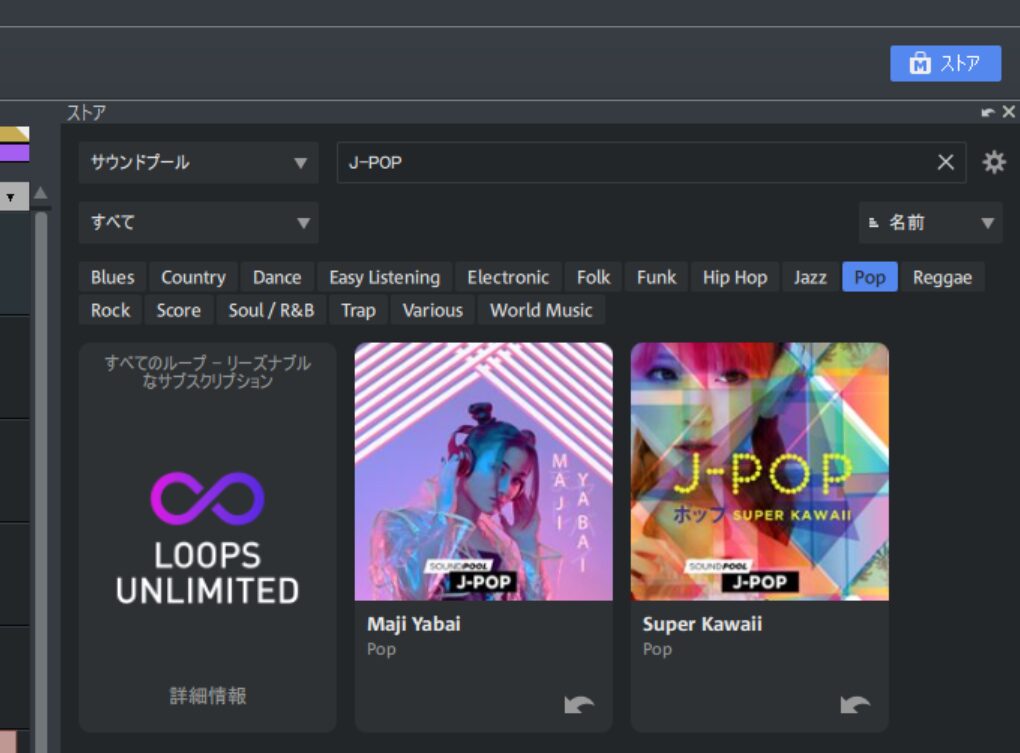The width and height of the screenshot is (1020, 753).
Task: Click the vertical scrollbar left of store panel
Action: [x=41, y=481]
